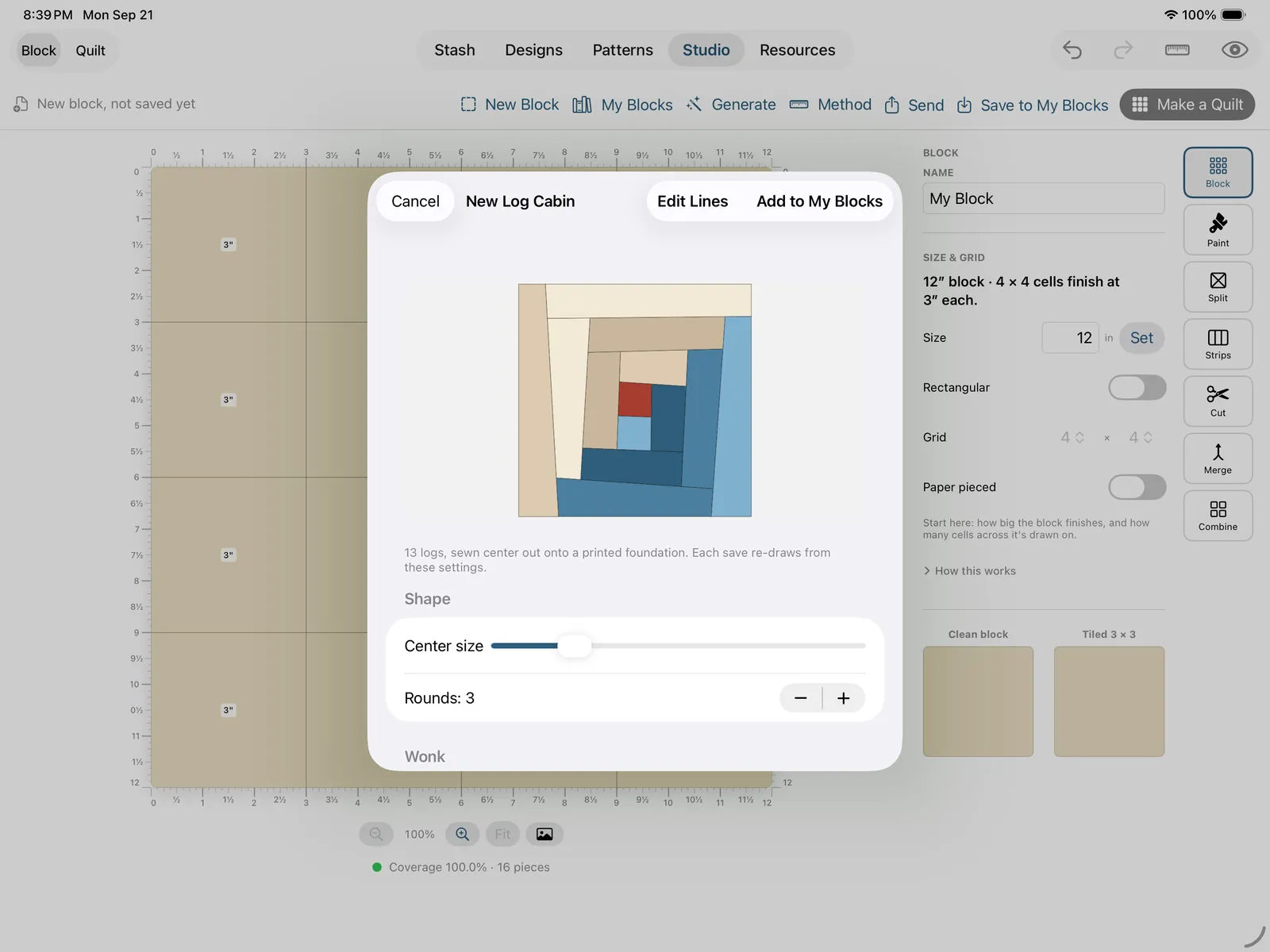The height and width of the screenshot is (952, 1270).
Task: Create a New Block
Action: [510, 105]
